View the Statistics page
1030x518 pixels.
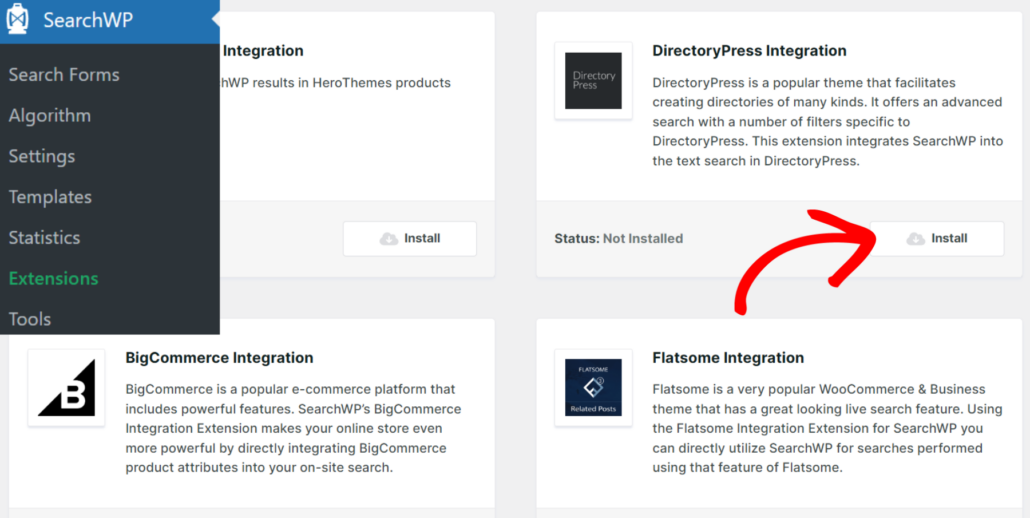click(x=44, y=238)
